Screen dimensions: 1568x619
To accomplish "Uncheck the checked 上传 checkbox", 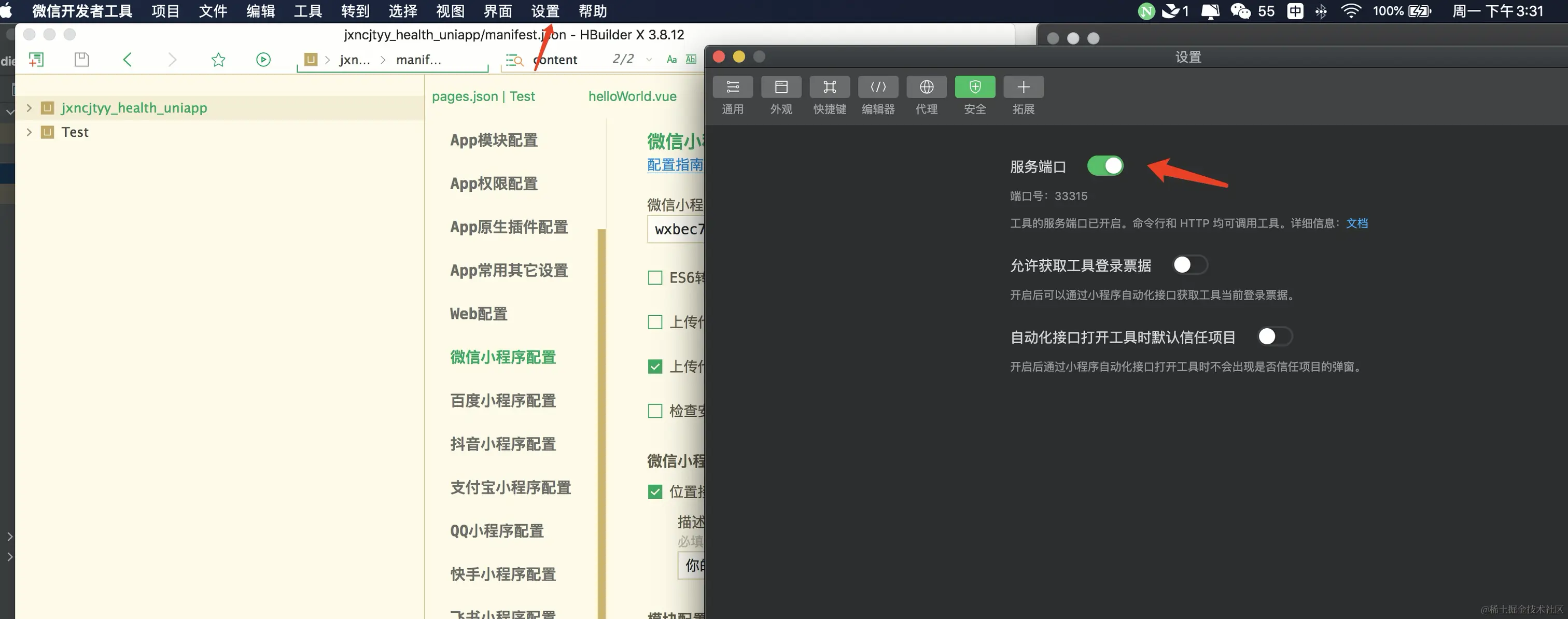I will coord(655,367).
